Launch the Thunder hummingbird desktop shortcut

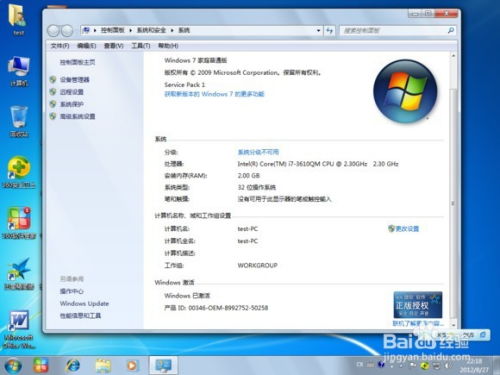(x=19, y=273)
